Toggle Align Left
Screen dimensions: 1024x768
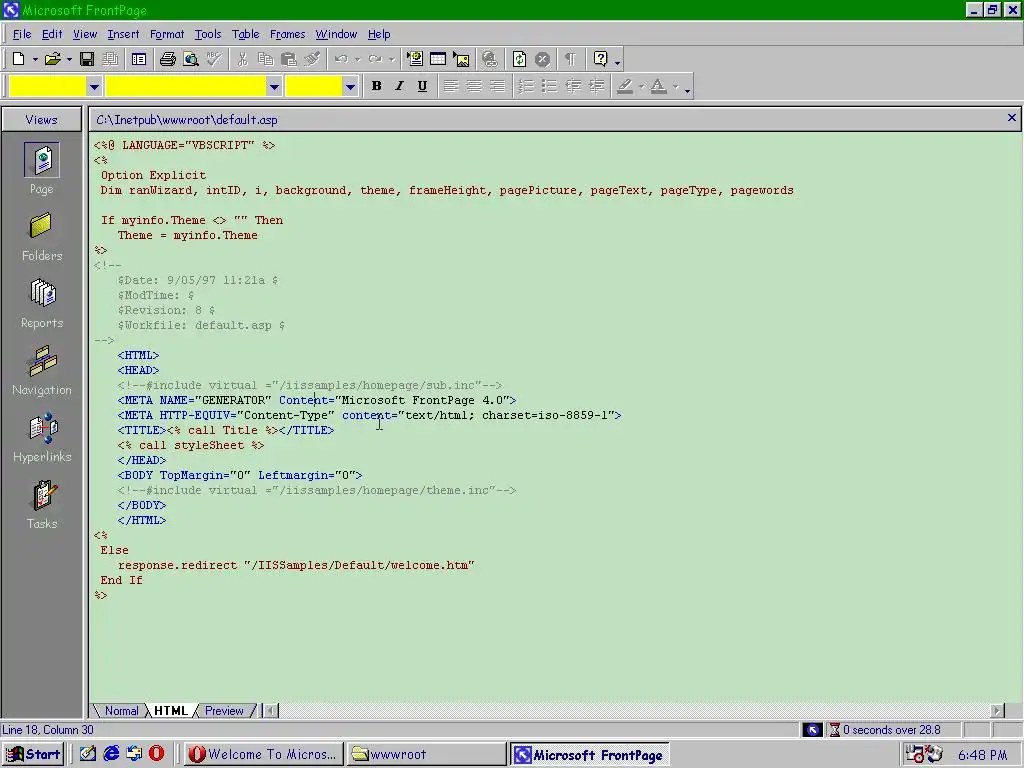451,86
